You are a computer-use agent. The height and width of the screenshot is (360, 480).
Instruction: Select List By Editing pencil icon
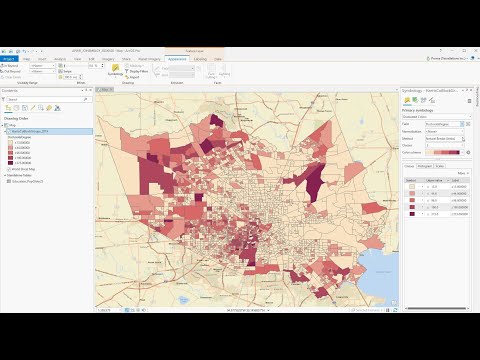click(x=33, y=108)
